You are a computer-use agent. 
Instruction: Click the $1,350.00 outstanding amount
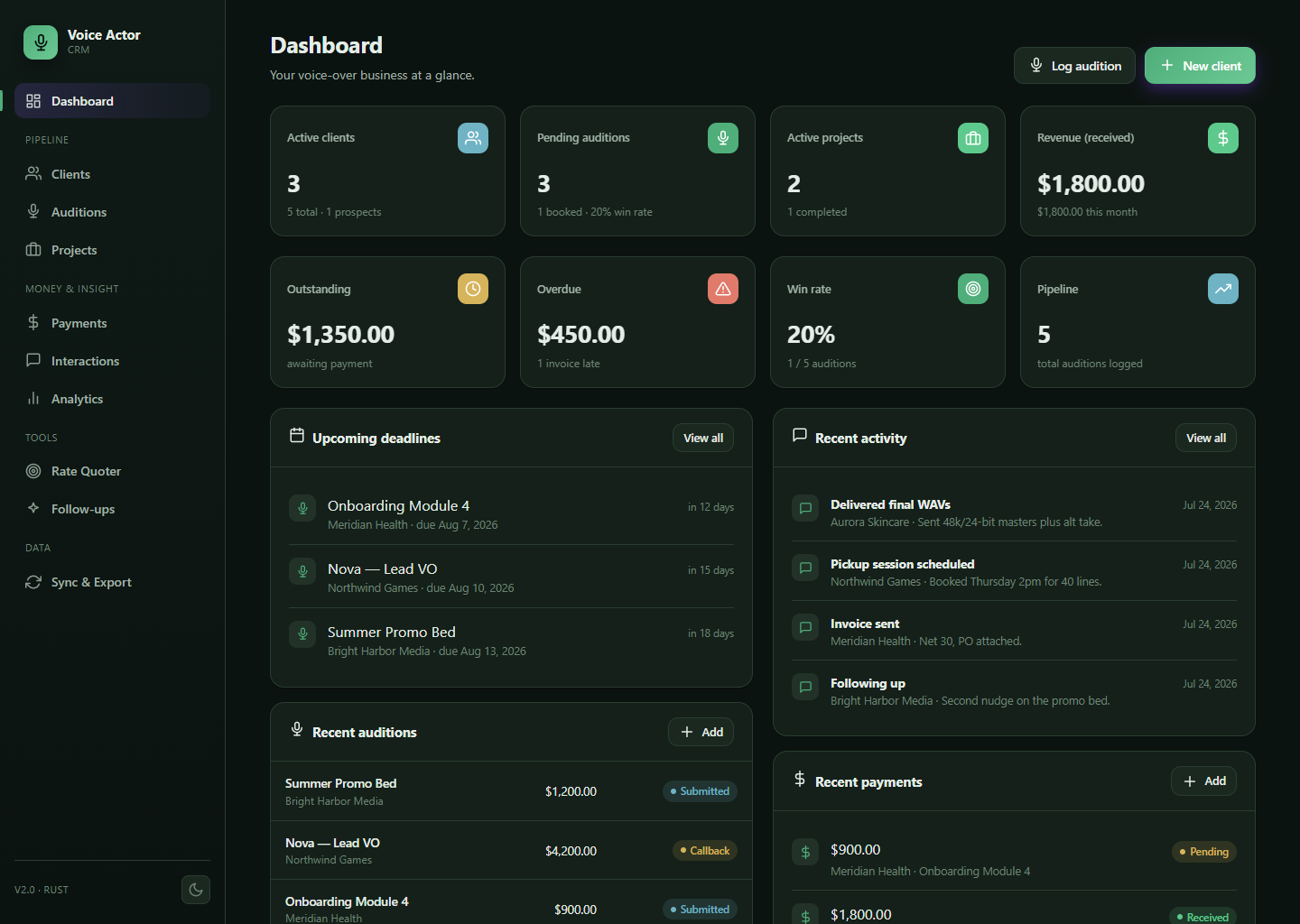click(x=340, y=335)
